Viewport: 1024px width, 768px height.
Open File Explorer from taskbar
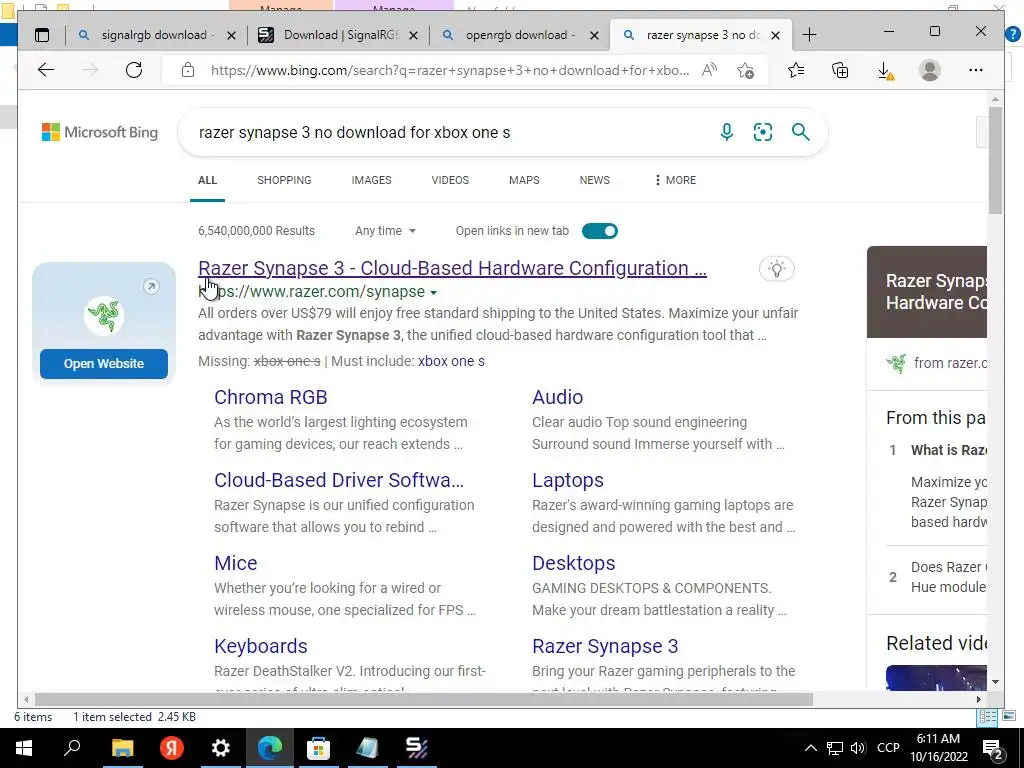tap(122, 748)
